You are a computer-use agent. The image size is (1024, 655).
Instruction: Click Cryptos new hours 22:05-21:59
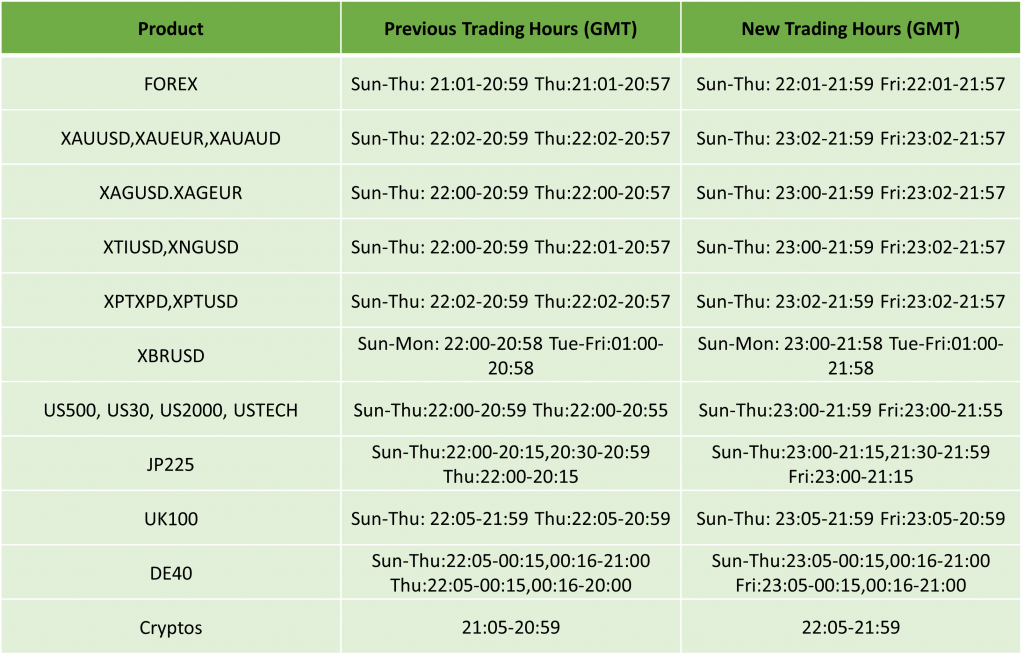pyautogui.click(x=850, y=627)
